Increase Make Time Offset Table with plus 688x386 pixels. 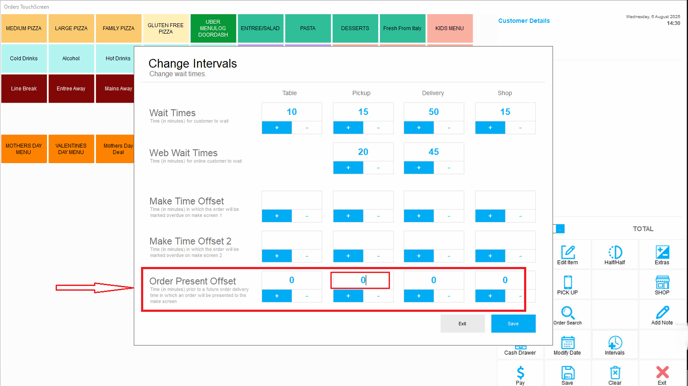277,216
